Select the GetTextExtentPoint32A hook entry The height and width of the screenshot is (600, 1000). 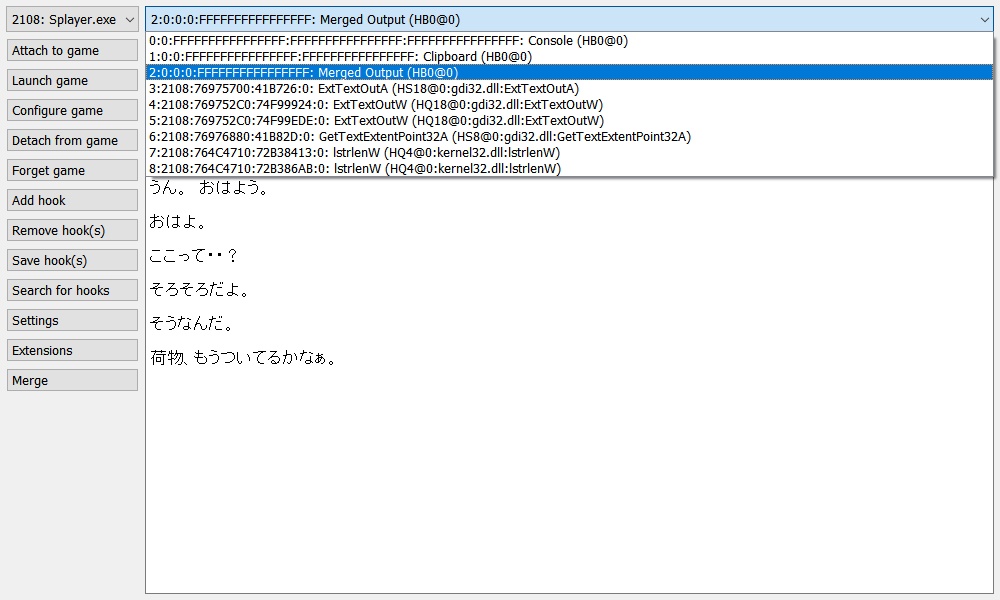419,137
